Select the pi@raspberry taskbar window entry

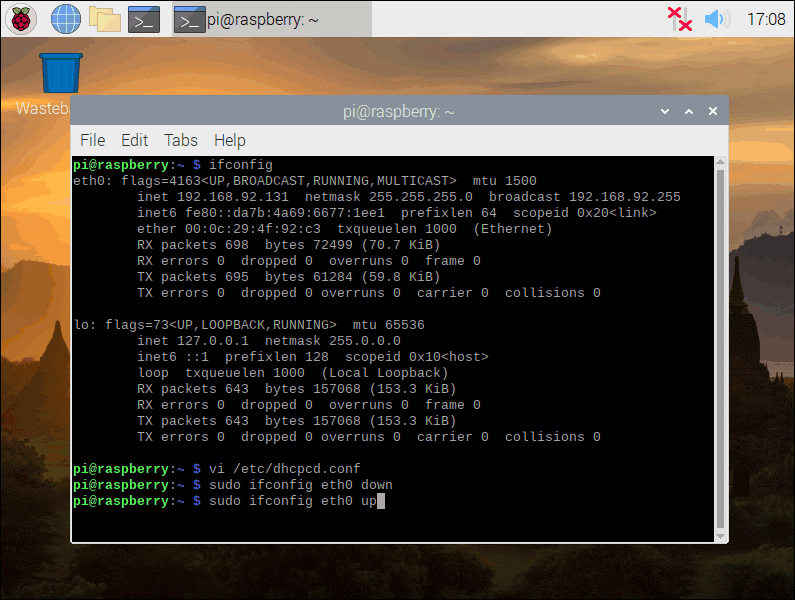tap(272, 19)
